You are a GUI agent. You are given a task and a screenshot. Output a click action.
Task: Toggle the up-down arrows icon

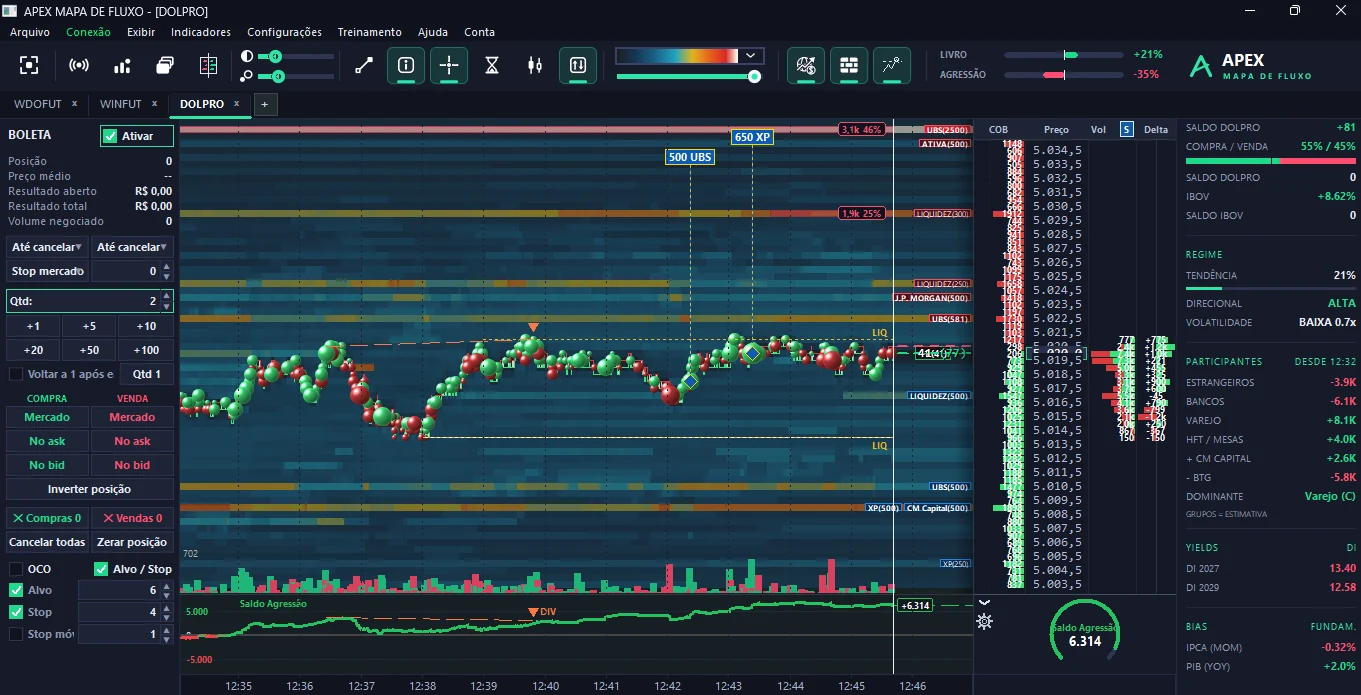(x=578, y=66)
